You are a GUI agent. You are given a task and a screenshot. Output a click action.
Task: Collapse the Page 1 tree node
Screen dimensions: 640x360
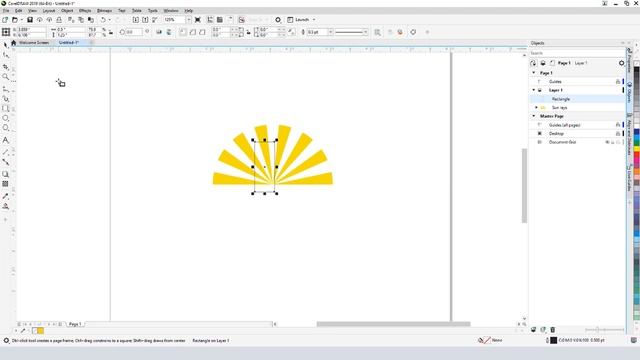click(x=533, y=73)
